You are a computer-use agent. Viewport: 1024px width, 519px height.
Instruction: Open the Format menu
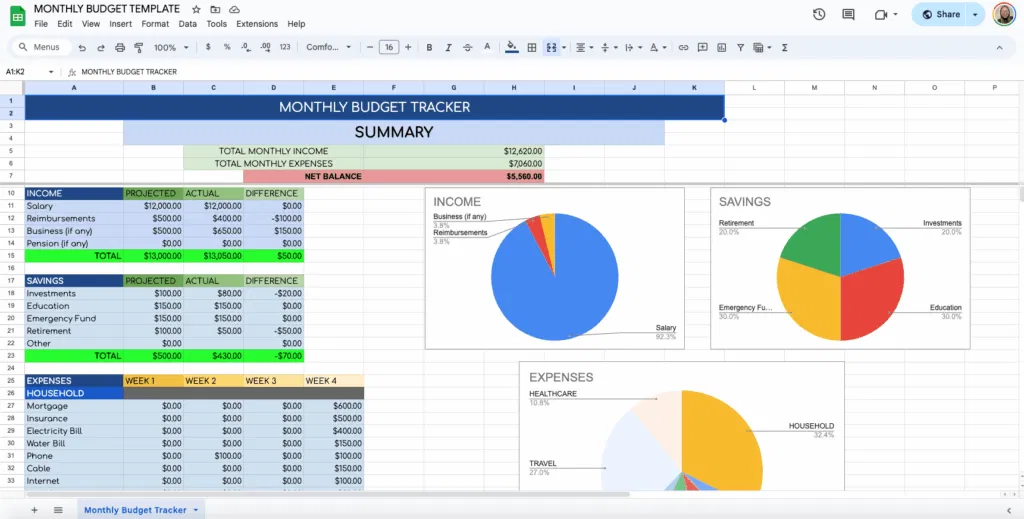155,24
